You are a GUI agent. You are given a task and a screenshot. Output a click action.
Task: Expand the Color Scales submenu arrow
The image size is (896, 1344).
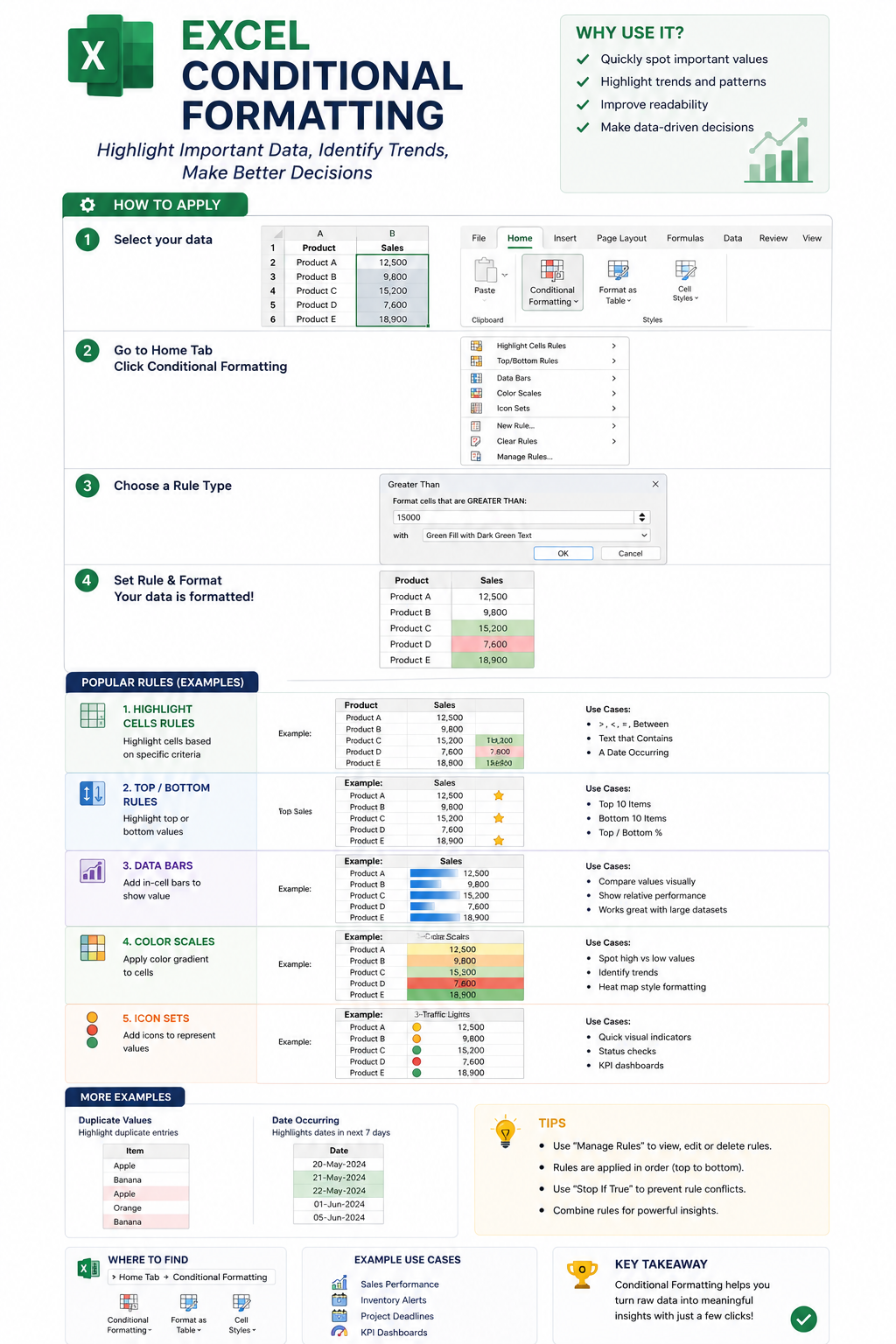pos(614,393)
